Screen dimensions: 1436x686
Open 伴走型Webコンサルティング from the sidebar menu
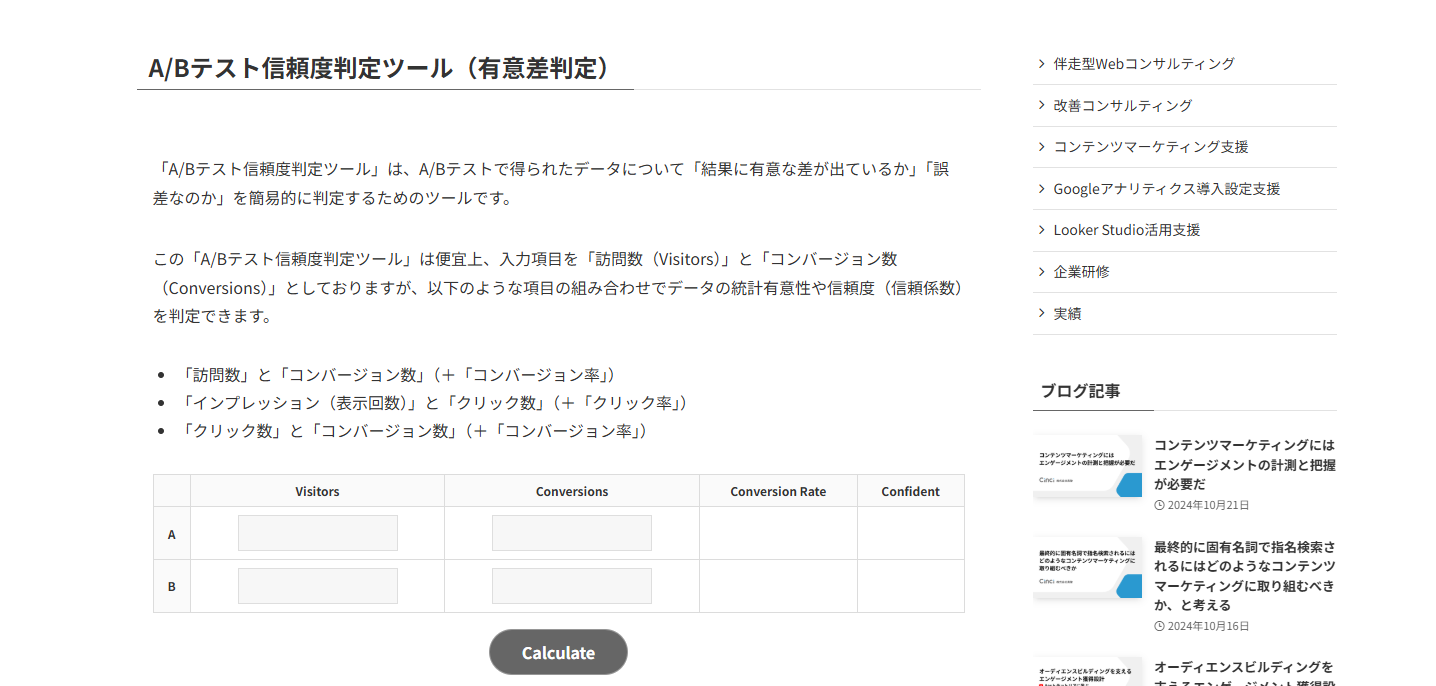point(1142,63)
